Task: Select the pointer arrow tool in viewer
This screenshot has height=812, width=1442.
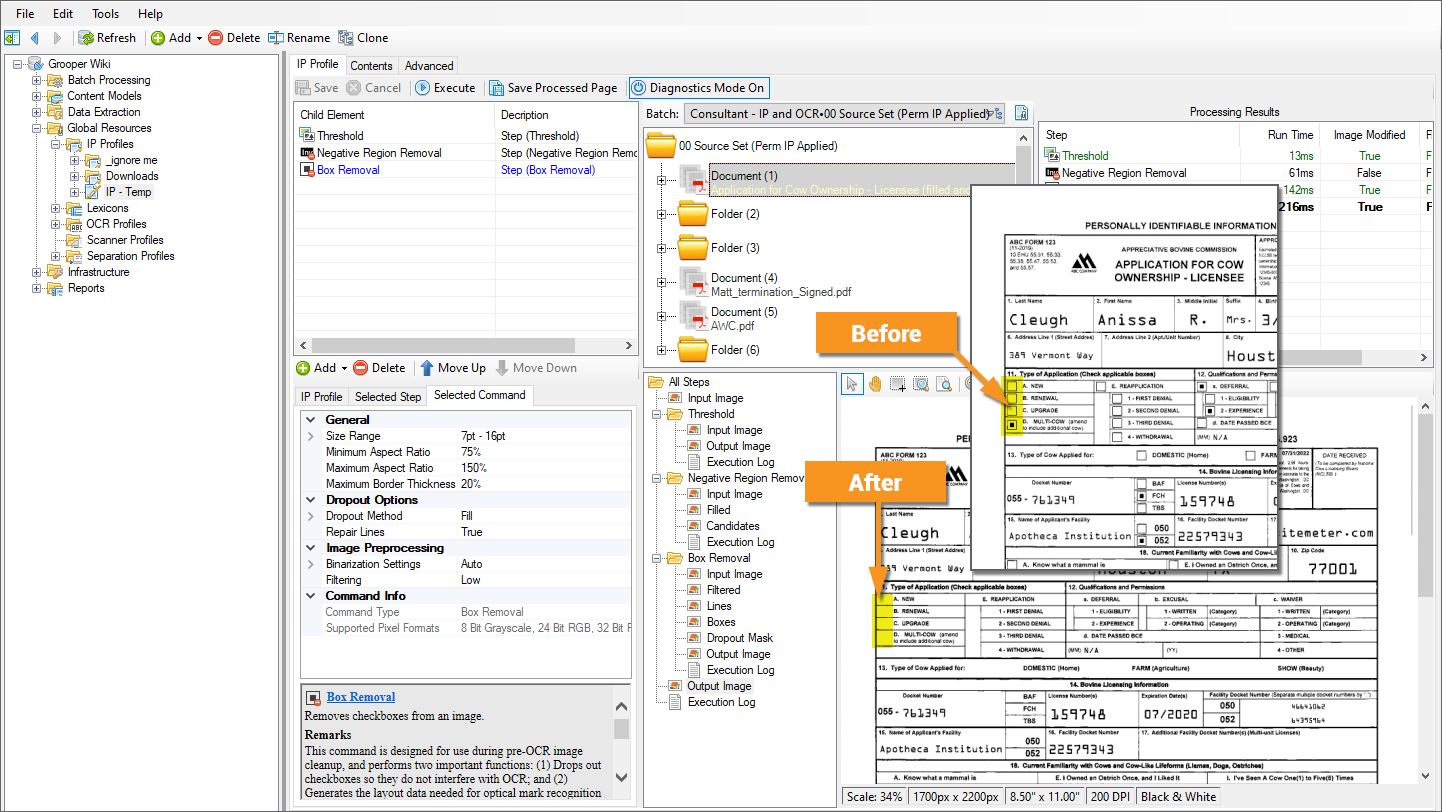Action: 852,384
